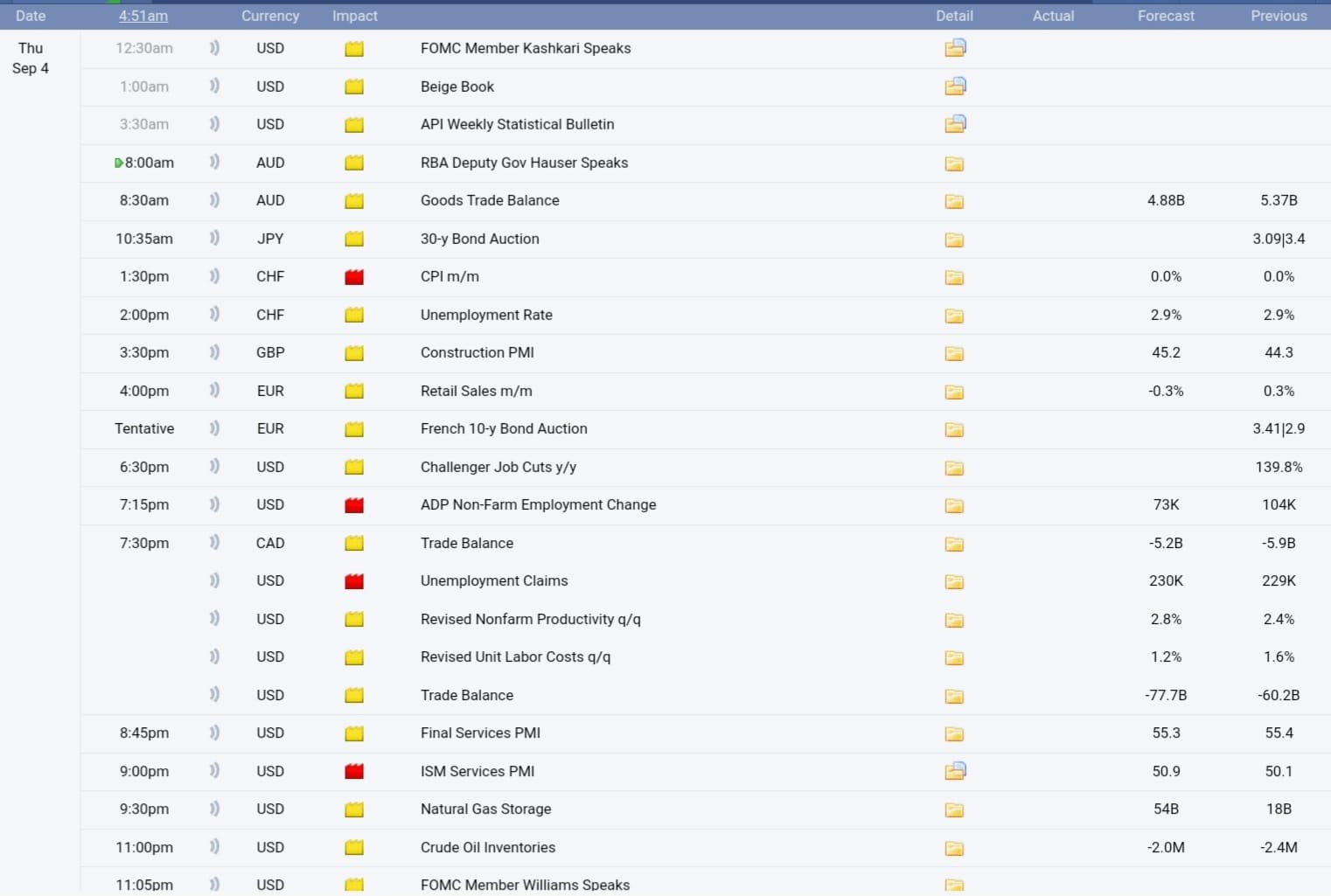
Task: Open Challenger Job Cuts y/y event
Action: click(x=498, y=467)
